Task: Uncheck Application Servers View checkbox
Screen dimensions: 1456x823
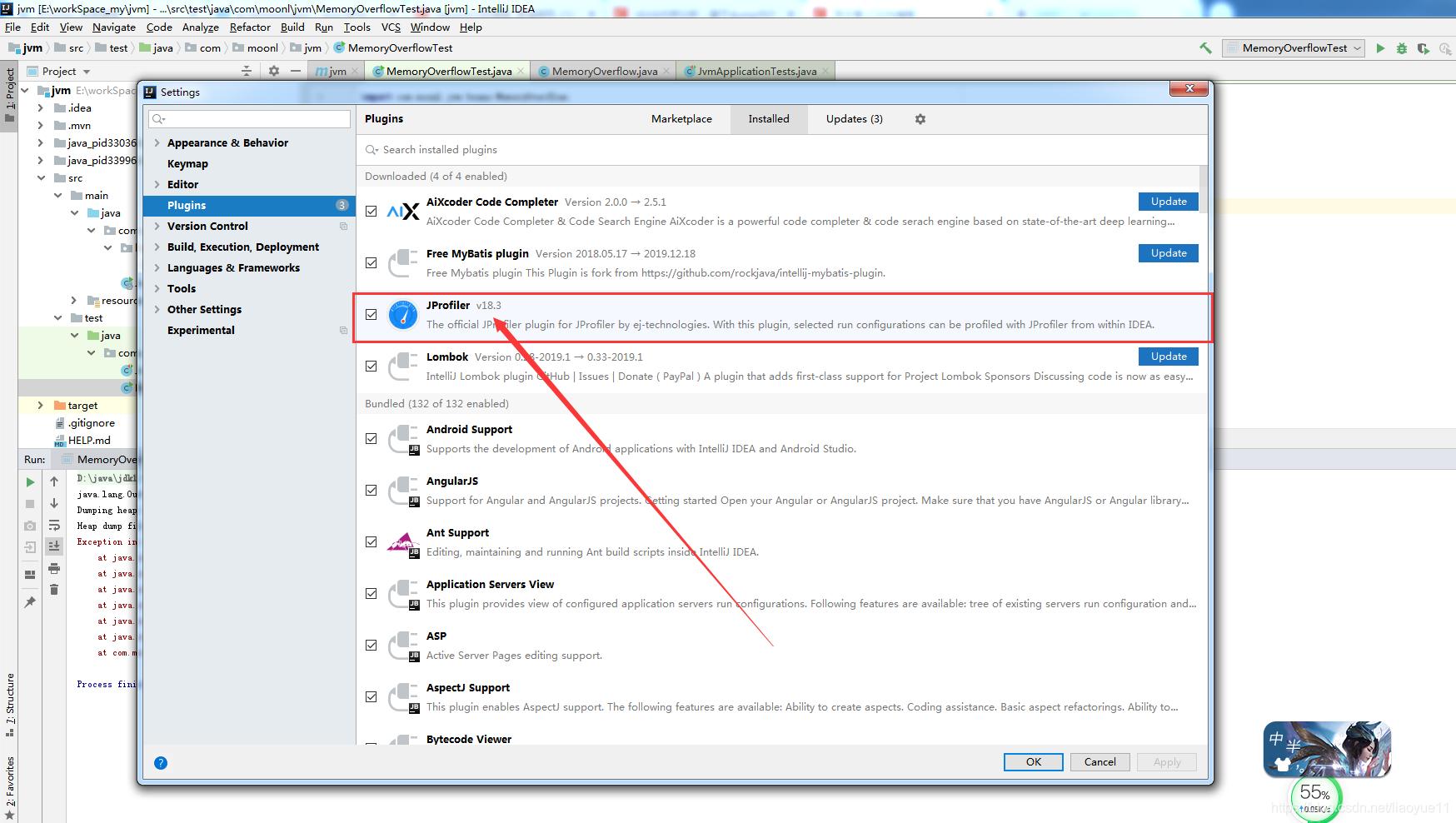Action: 371,594
